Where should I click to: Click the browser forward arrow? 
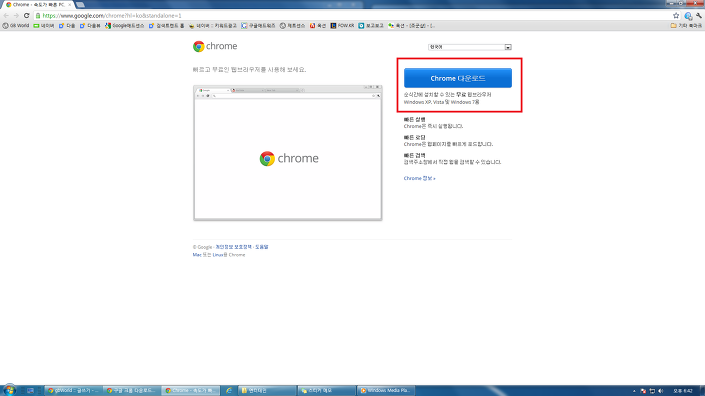coord(16,15)
